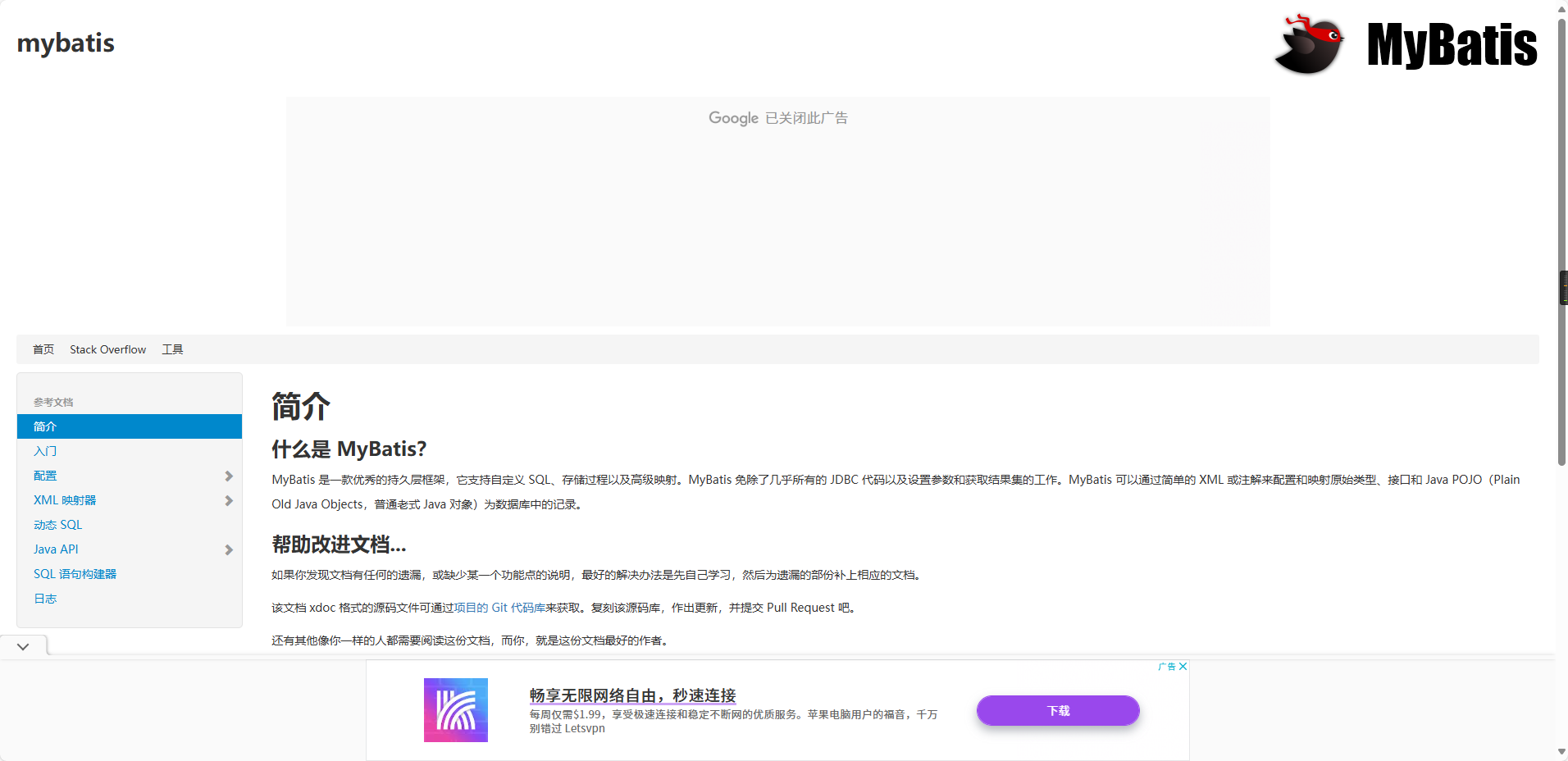Viewport: 1568px width, 761px height.
Task: Expand the Java API sidebar section
Action: tap(227, 549)
